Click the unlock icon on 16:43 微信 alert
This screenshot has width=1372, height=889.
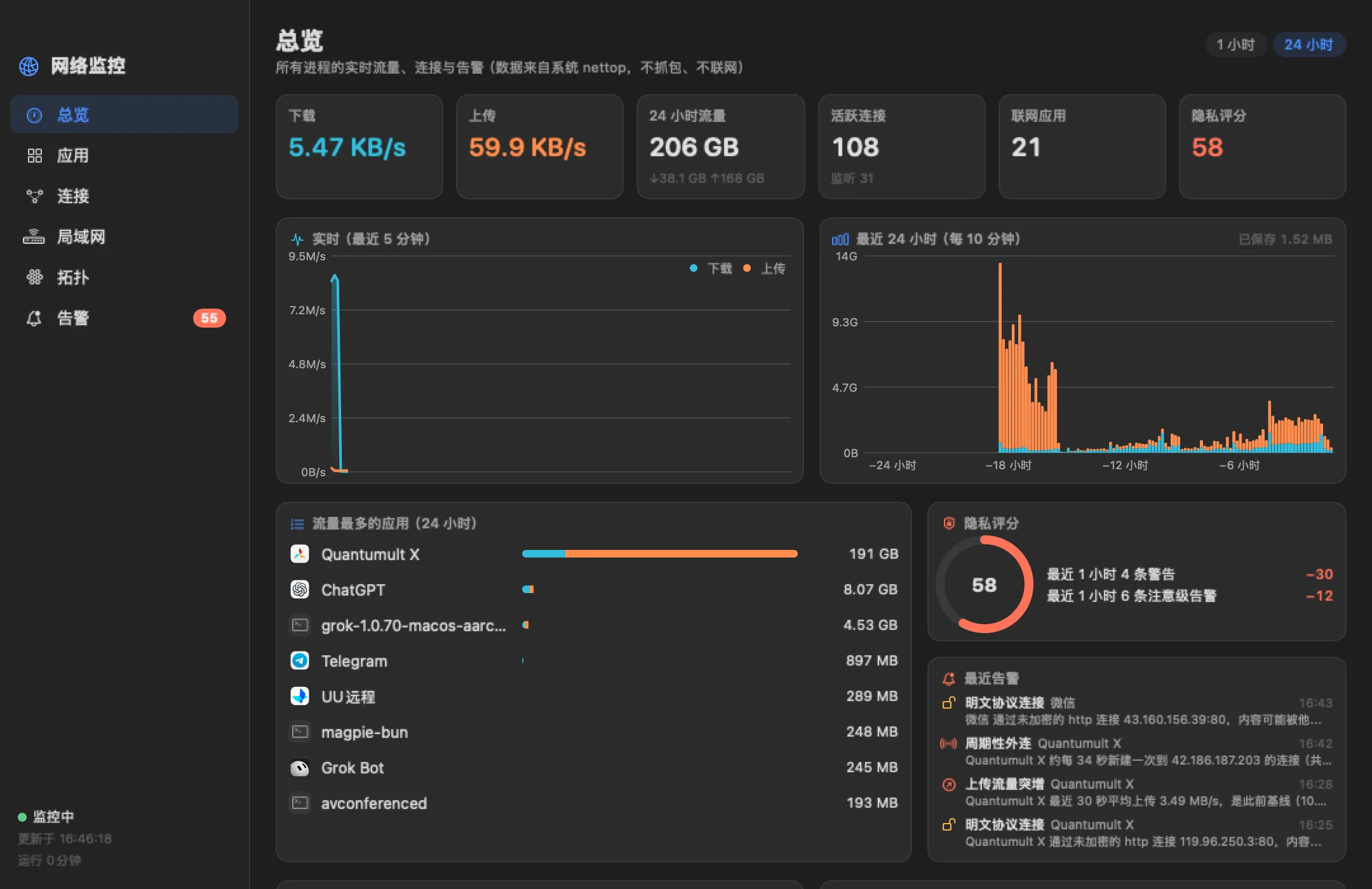(x=949, y=702)
